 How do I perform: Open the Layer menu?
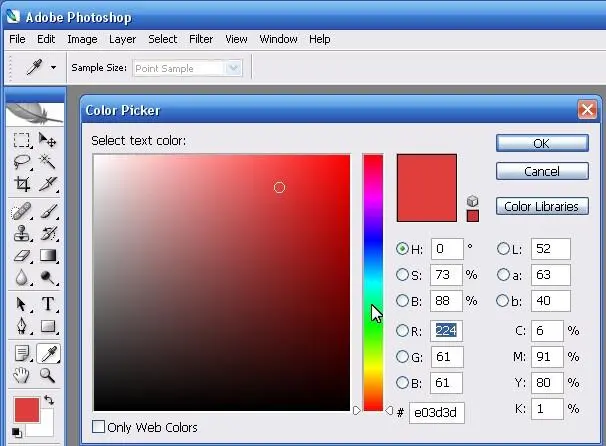(123, 39)
